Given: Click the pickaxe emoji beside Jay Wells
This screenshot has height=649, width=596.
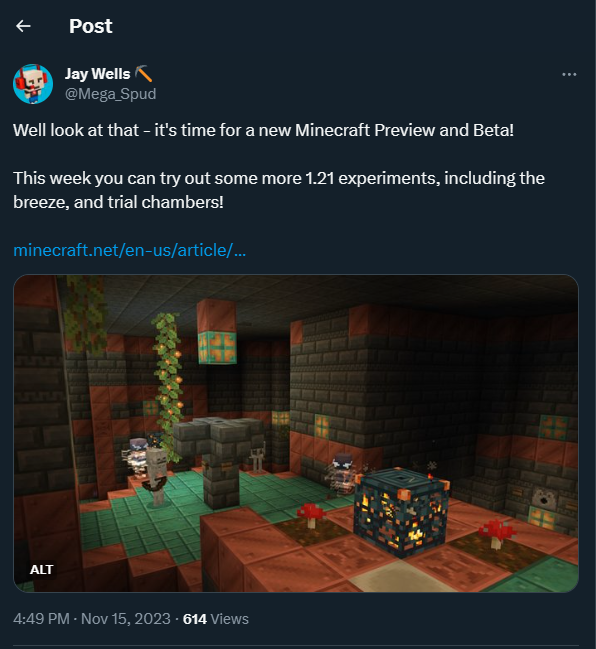Looking at the screenshot, I should coord(143,74).
